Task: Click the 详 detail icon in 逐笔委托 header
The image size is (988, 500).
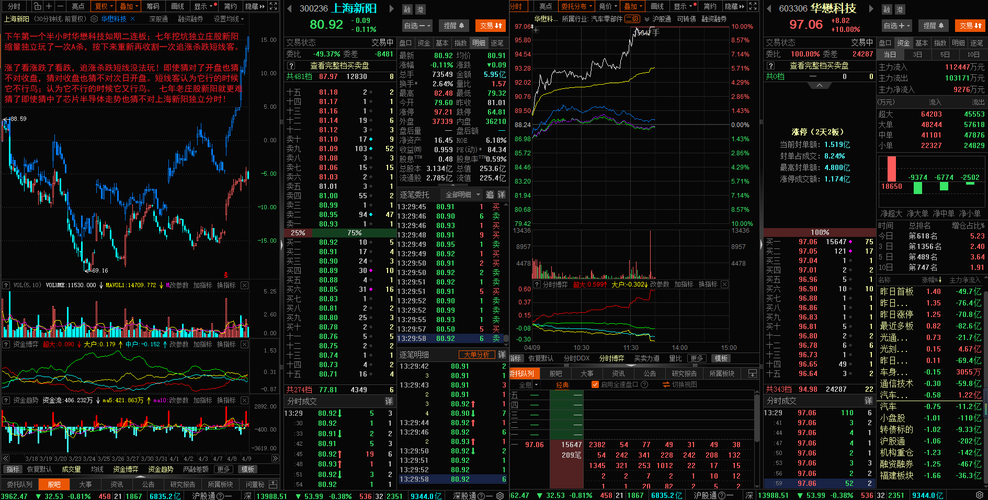Action: coord(501,195)
